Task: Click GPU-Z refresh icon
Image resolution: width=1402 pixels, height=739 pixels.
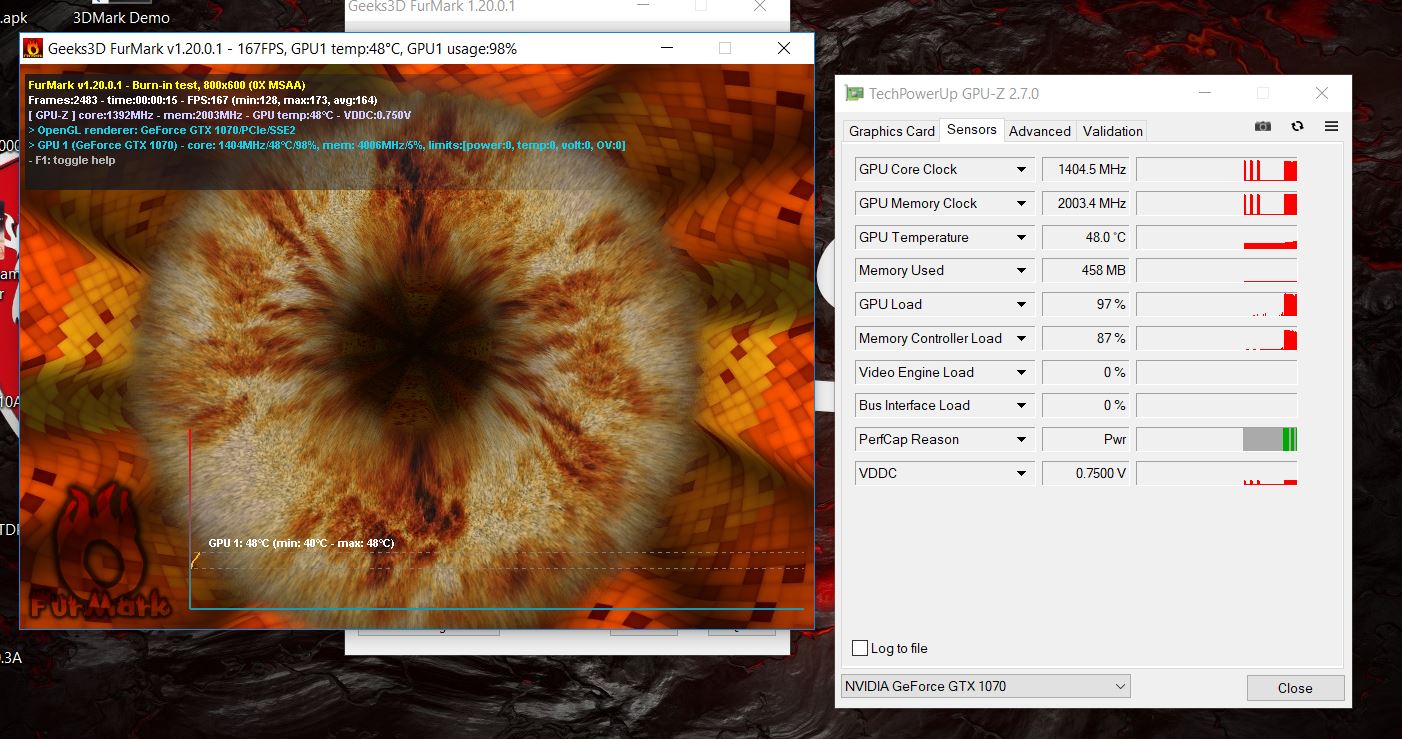Action: tap(1297, 126)
